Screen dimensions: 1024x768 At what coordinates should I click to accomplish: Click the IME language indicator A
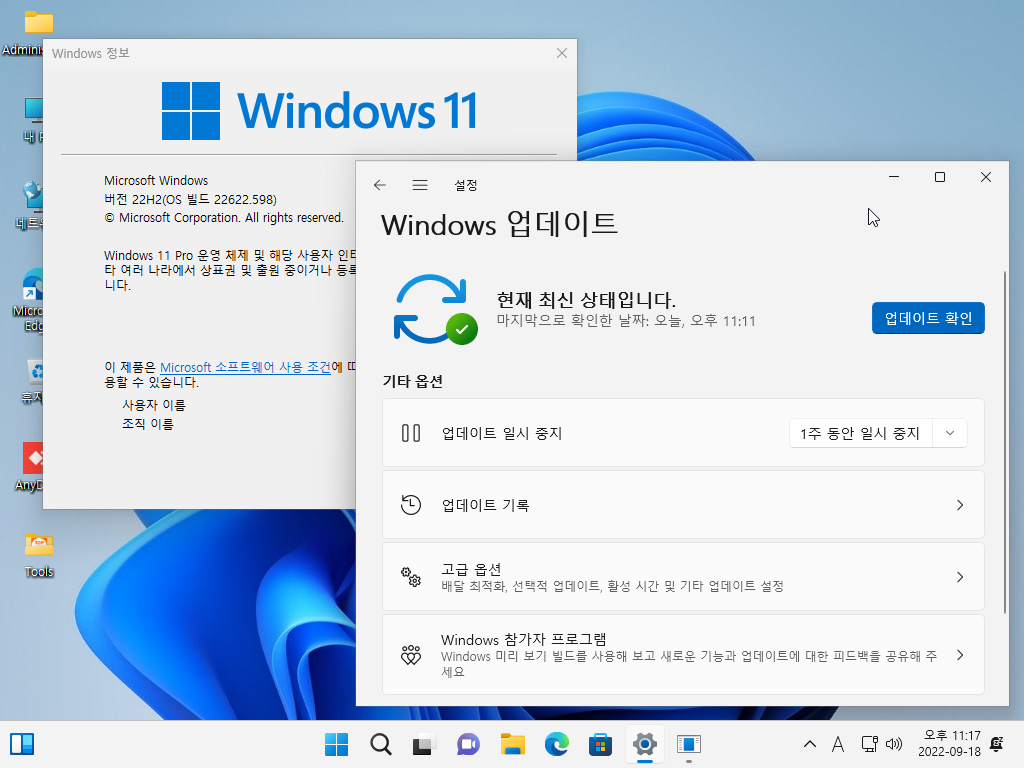pyautogui.click(x=838, y=744)
